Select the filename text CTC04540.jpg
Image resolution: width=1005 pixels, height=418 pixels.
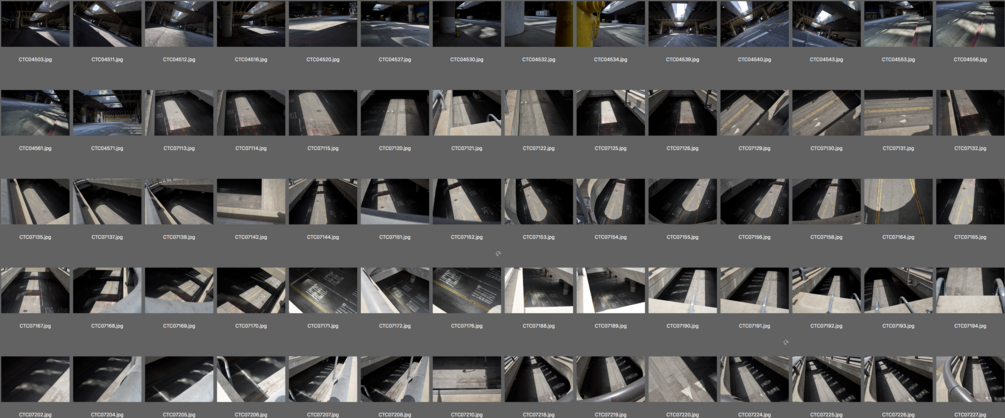(754, 59)
